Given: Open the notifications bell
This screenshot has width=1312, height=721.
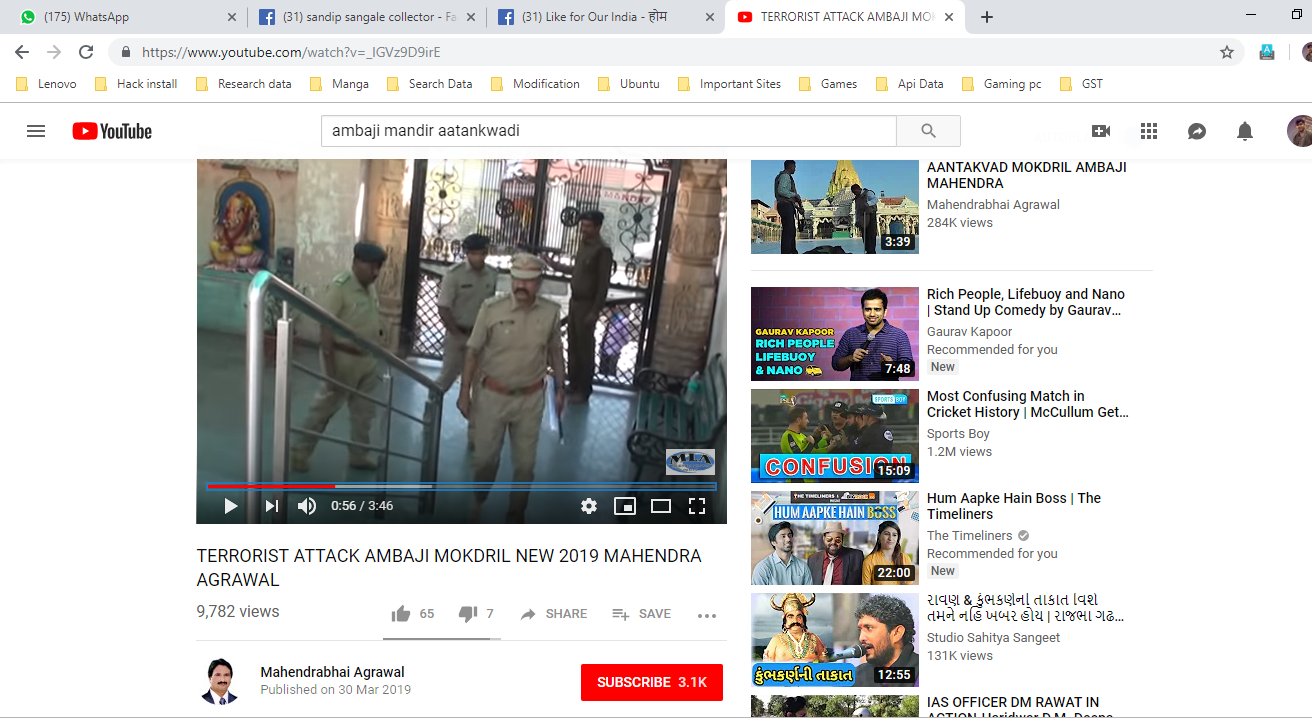Looking at the screenshot, I should (x=1245, y=131).
